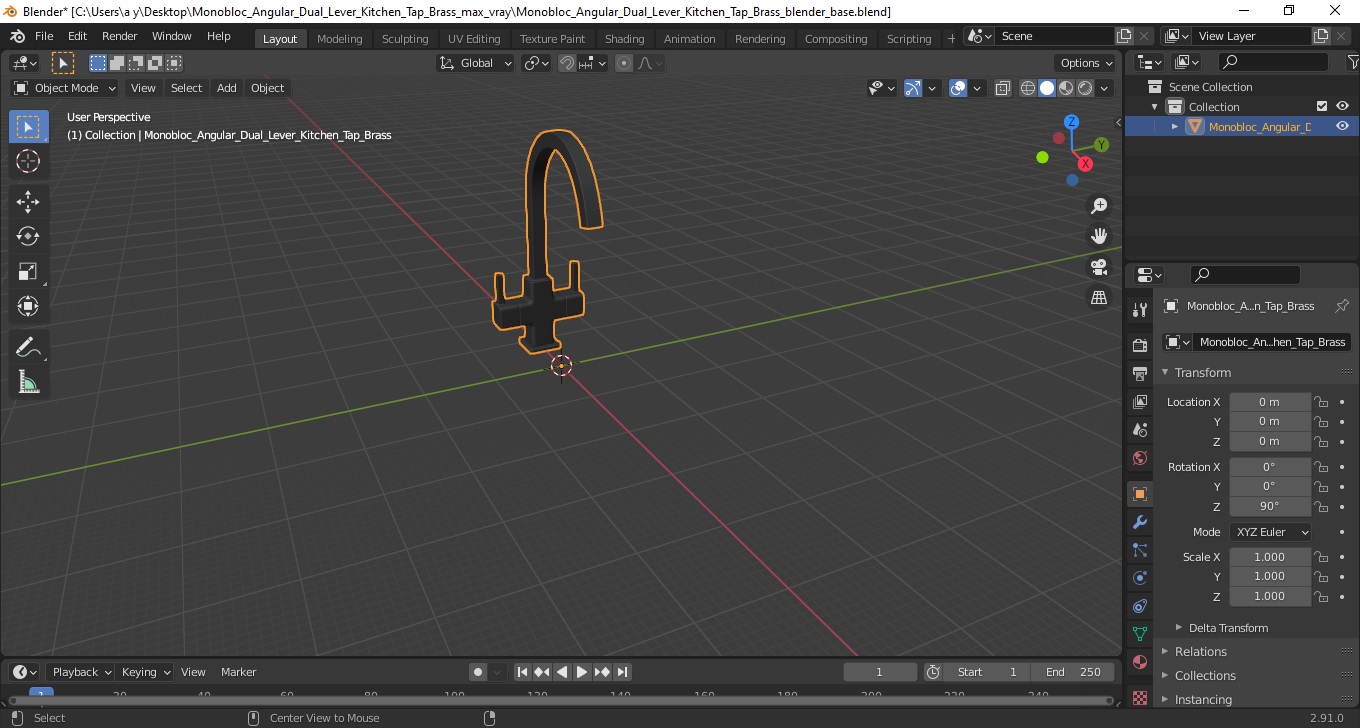Open Active Tool settings tab

pyautogui.click(x=1140, y=309)
